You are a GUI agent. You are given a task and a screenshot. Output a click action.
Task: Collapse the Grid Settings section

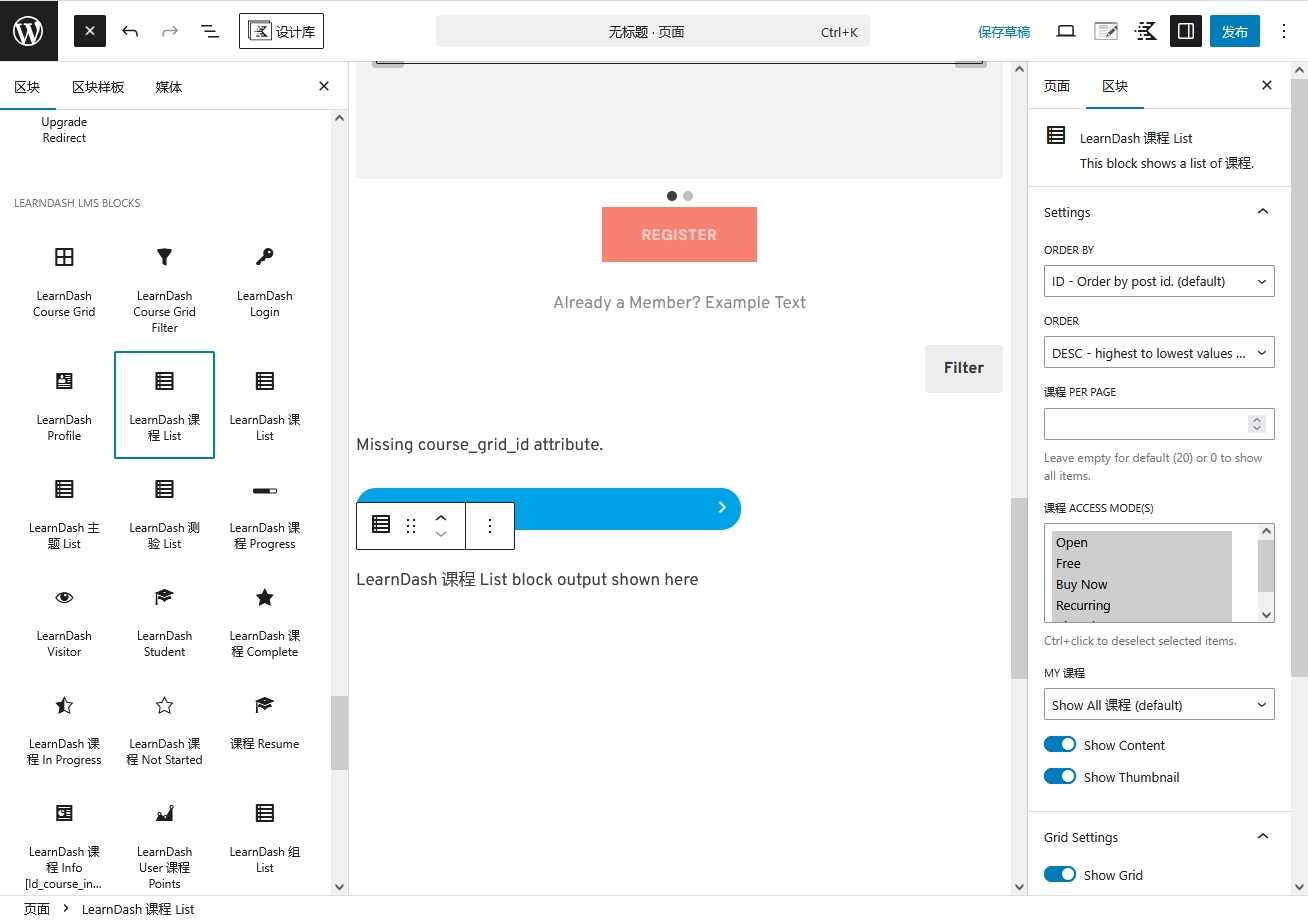pos(1159,837)
